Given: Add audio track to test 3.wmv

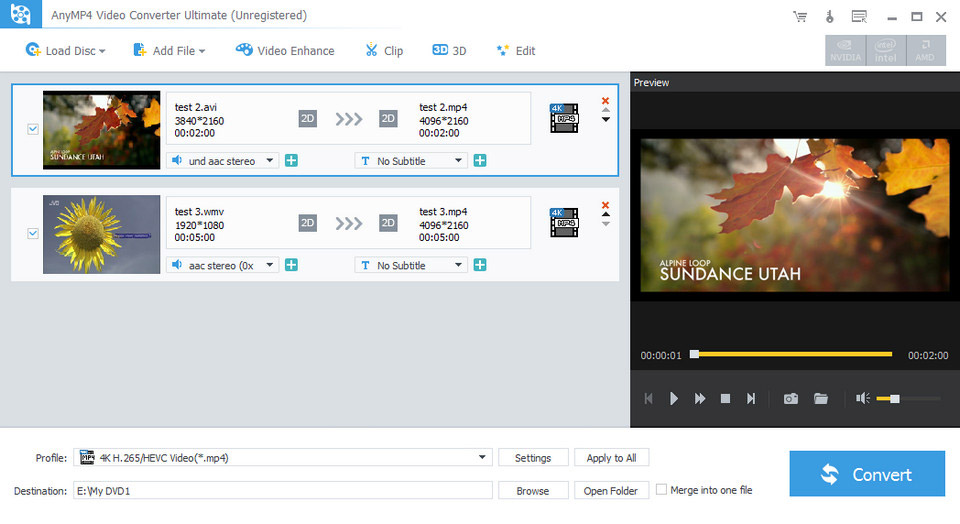Looking at the screenshot, I should [291, 265].
